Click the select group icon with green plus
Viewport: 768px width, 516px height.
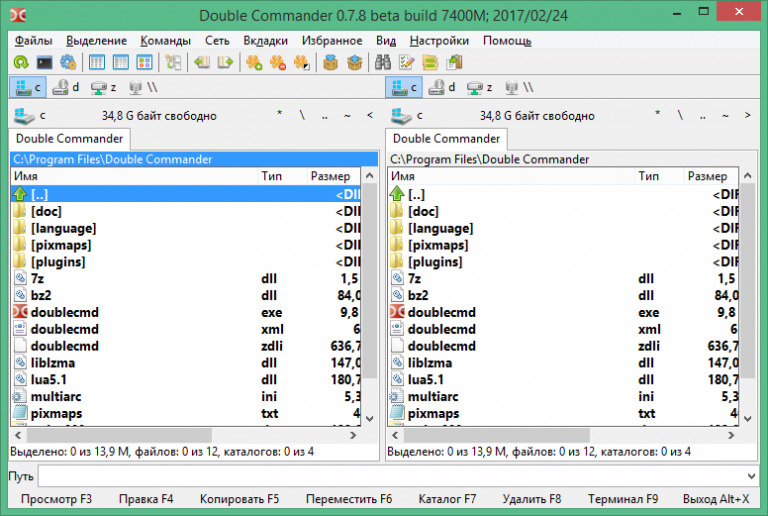tap(254, 63)
